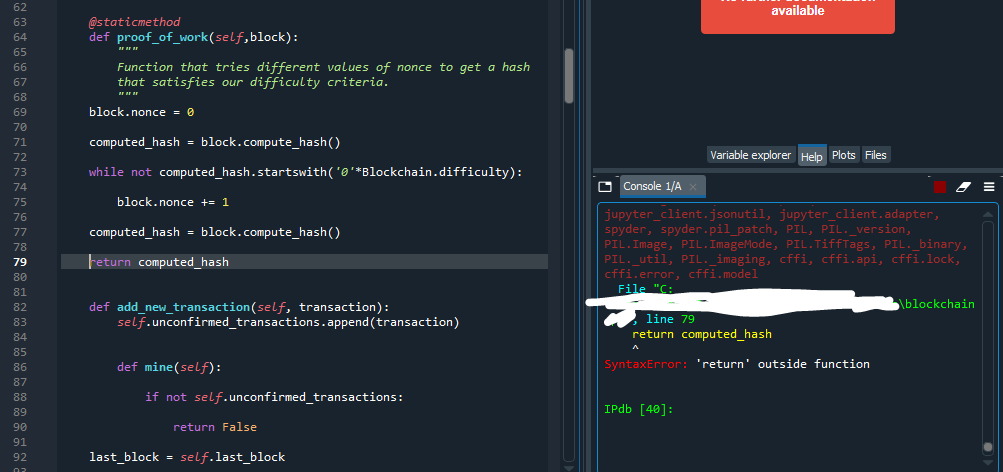Screen dimensions: 1003x472
Task: Click the @staticmethod decorator line
Action: point(134,22)
